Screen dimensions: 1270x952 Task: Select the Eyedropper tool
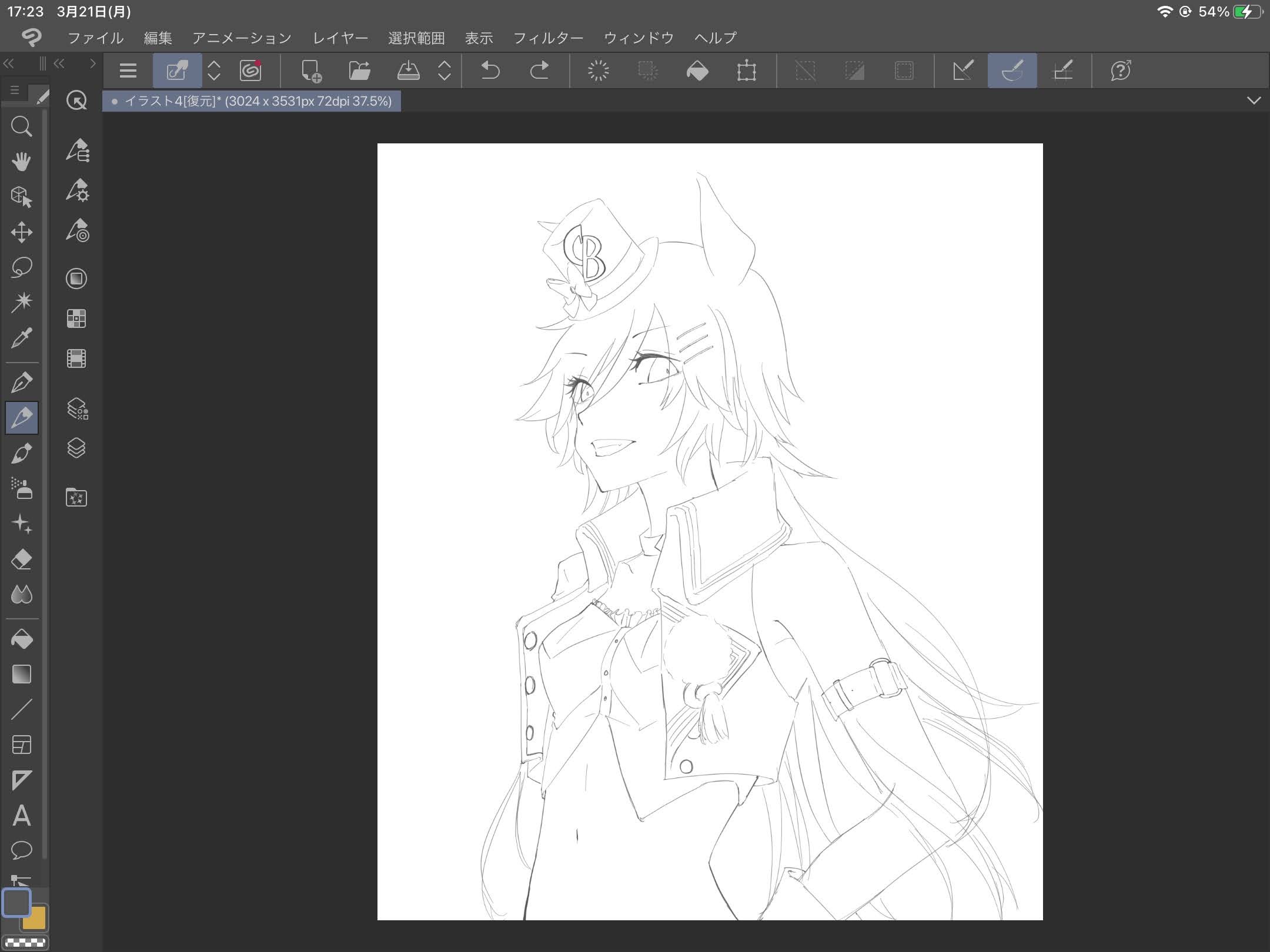(x=22, y=337)
